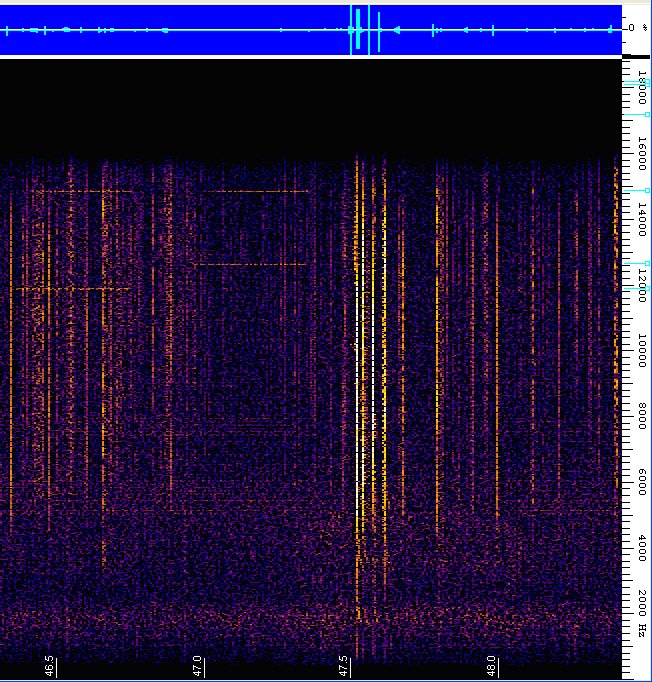Click the 48.0 time axis label

point(491,666)
